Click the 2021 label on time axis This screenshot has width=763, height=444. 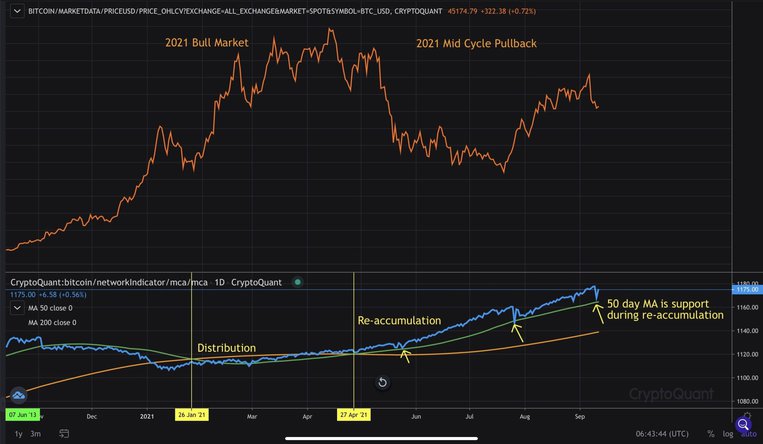tap(146, 416)
